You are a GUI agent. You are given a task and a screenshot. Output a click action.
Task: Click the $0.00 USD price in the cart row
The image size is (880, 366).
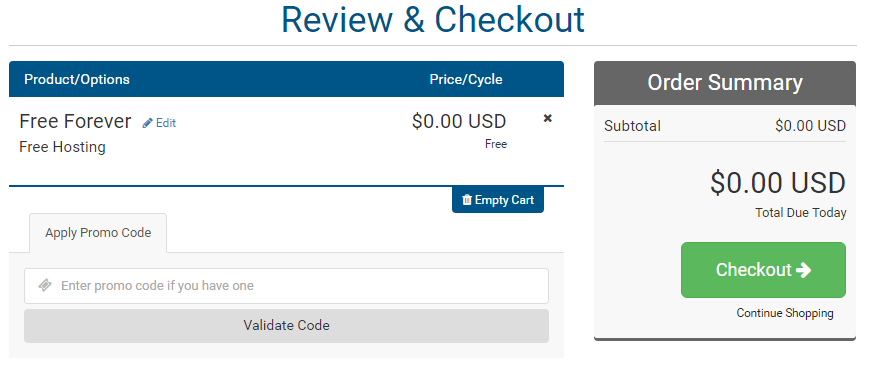click(x=459, y=121)
